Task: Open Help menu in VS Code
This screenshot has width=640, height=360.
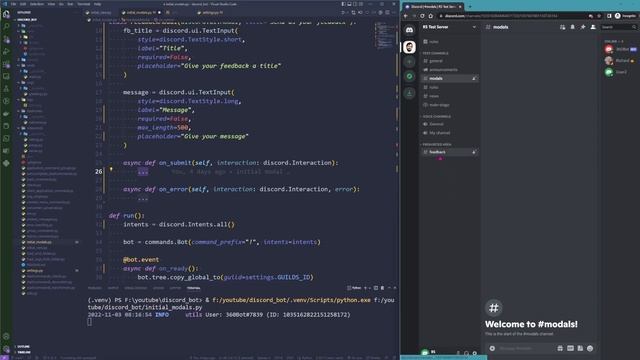Action: coord(98,4)
